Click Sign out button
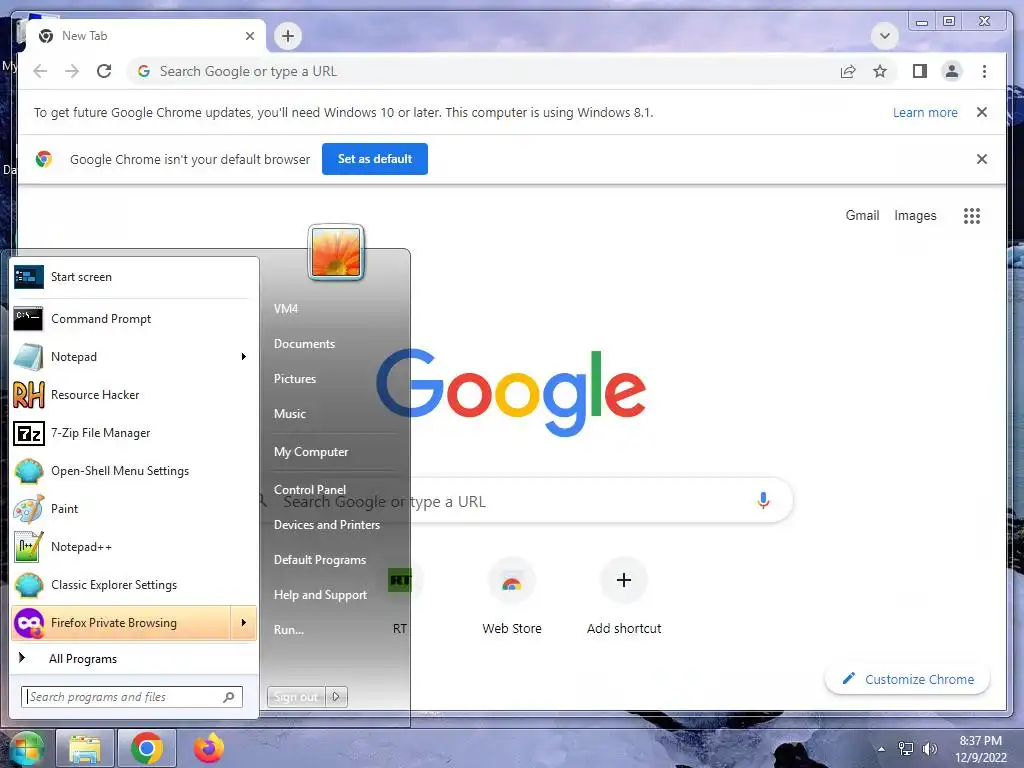The height and width of the screenshot is (768, 1024). point(296,697)
